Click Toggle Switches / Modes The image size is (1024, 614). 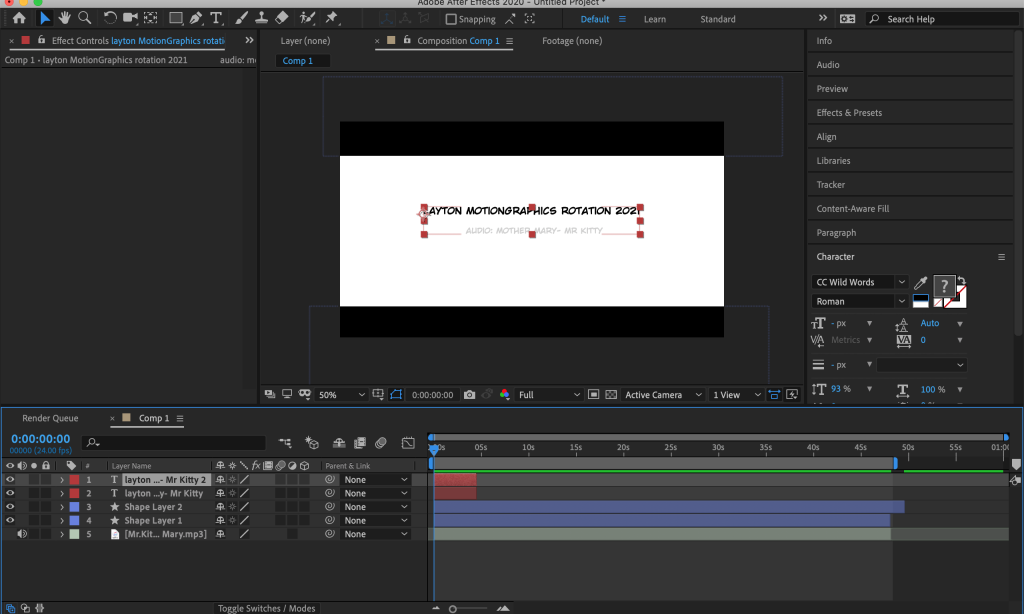pyautogui.click(x=266, y=608)
